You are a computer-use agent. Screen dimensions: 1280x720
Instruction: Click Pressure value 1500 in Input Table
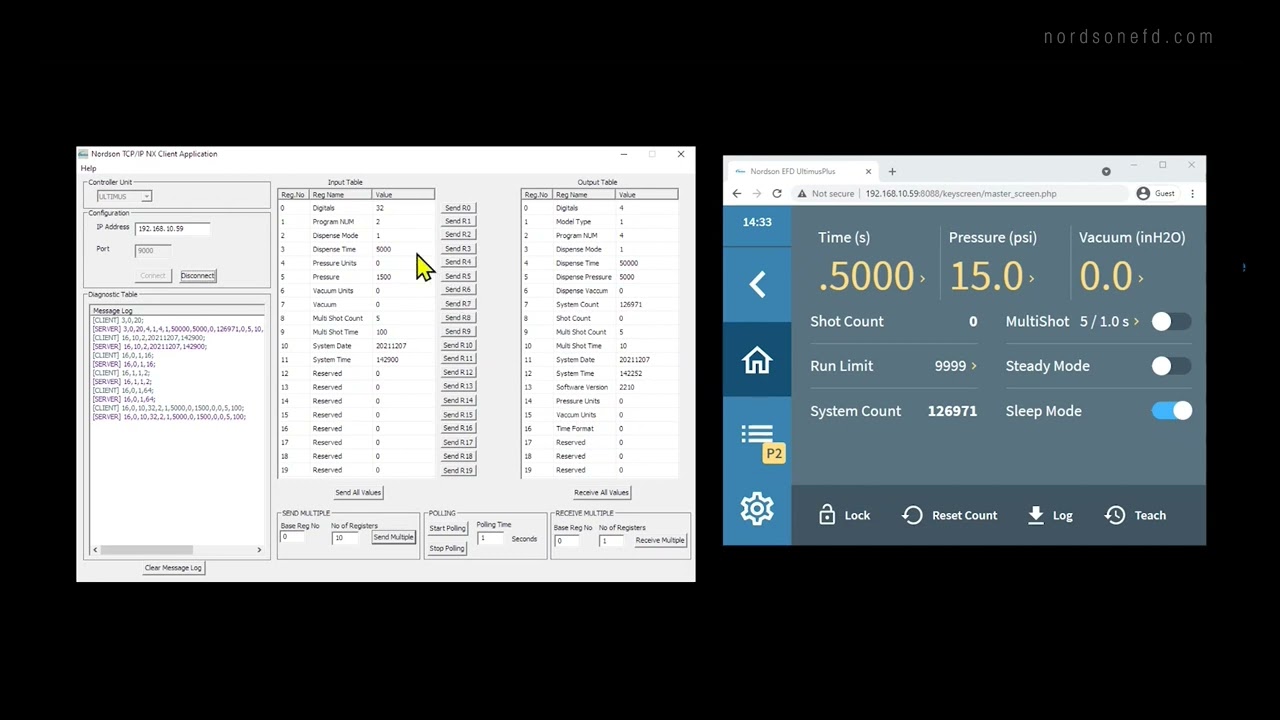(384, 277)
